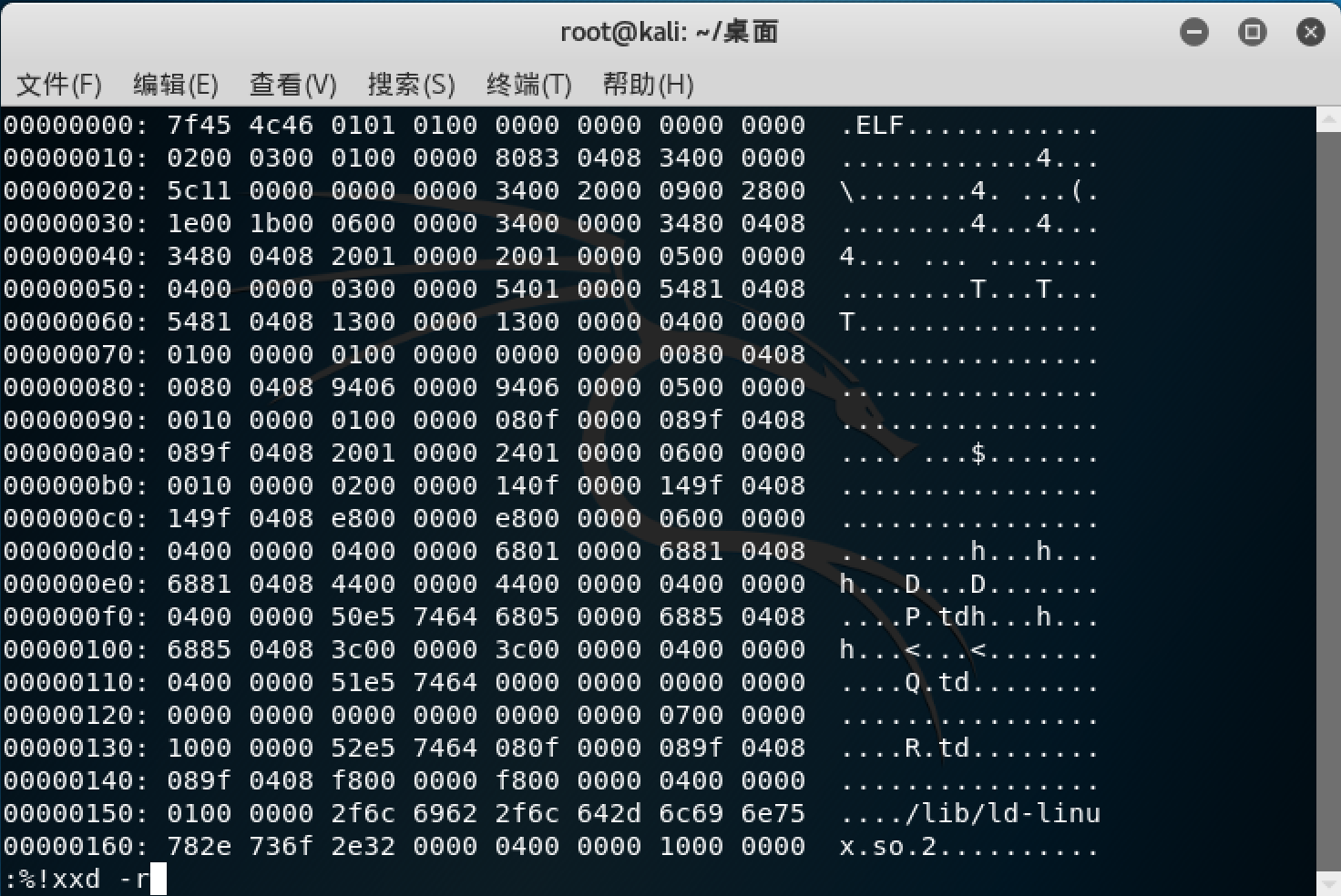
Task: Click hex value 50e5
Action: 363,616
